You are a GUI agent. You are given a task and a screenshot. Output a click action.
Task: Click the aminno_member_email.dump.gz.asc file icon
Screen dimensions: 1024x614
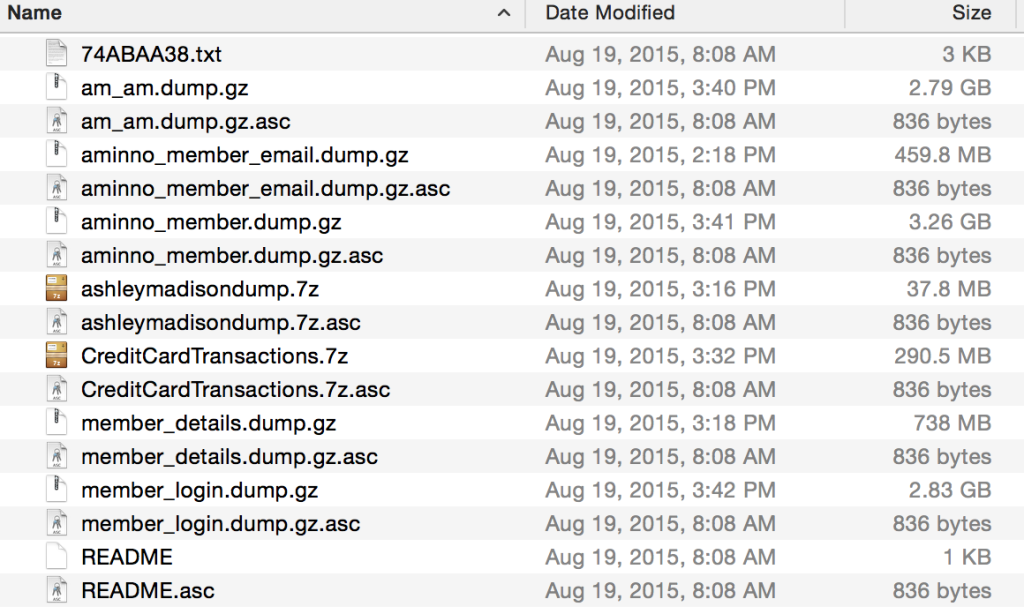coord(56,189)
